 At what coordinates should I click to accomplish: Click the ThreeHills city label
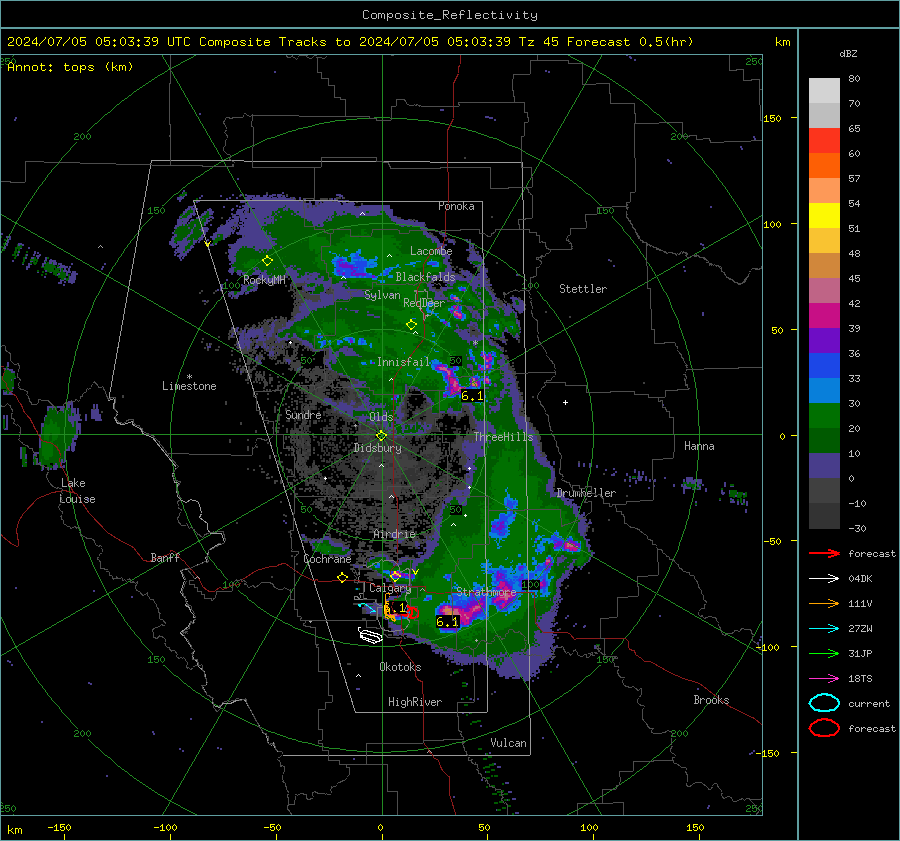(503, 437)
